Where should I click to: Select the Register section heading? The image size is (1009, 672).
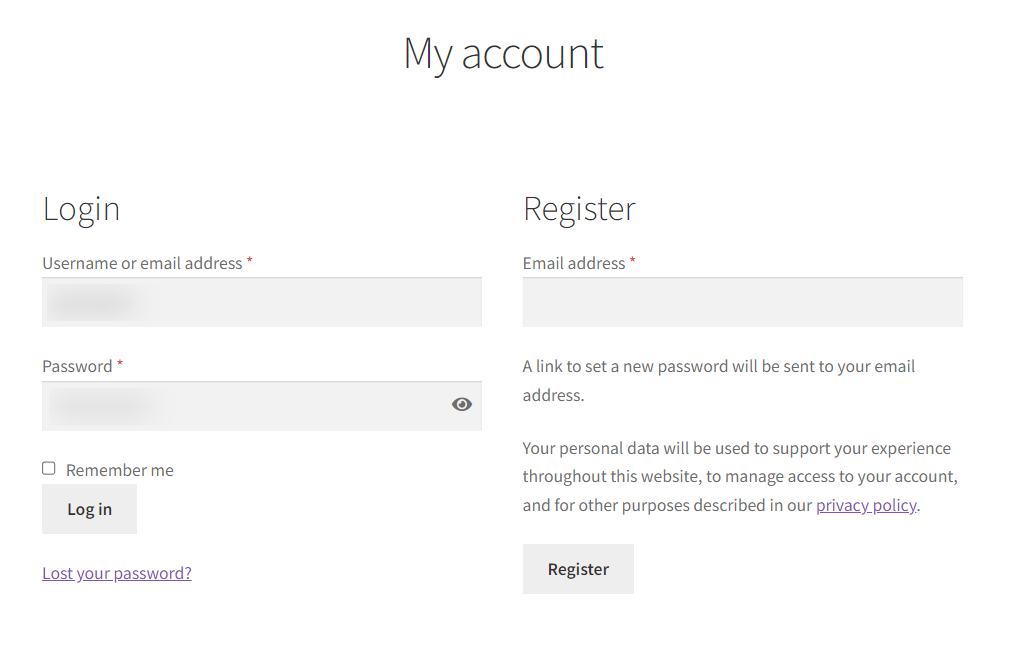579,209
